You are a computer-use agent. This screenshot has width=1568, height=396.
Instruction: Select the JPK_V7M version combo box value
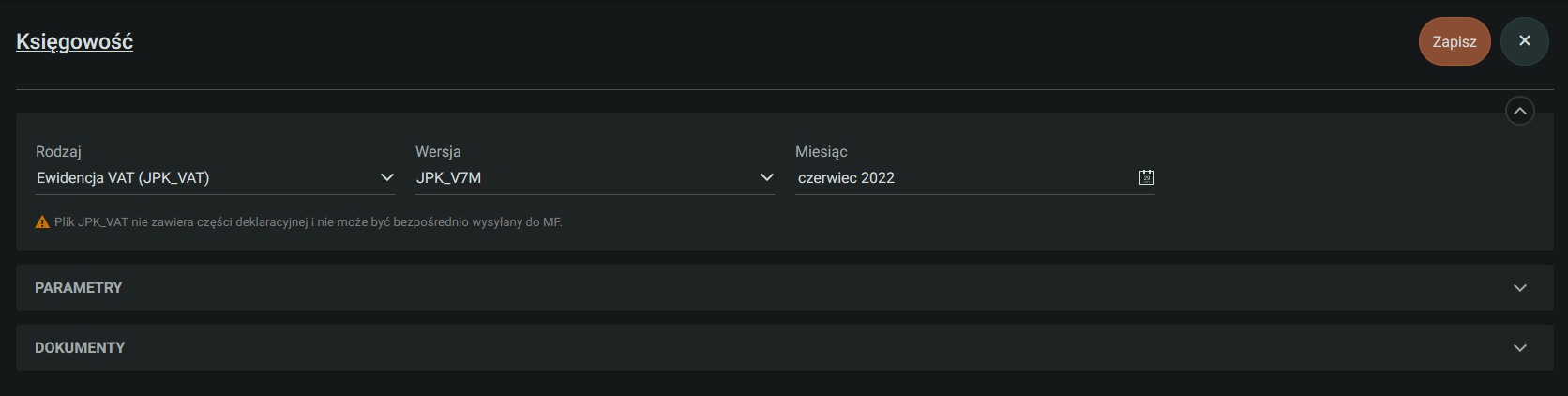[448, 177]
